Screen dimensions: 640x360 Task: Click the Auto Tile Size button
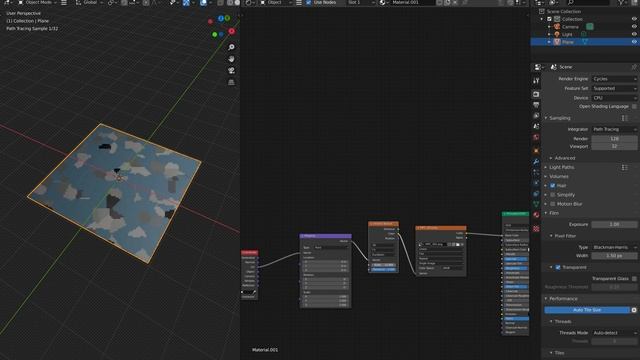pyautogui.click(x=587, y=310)
